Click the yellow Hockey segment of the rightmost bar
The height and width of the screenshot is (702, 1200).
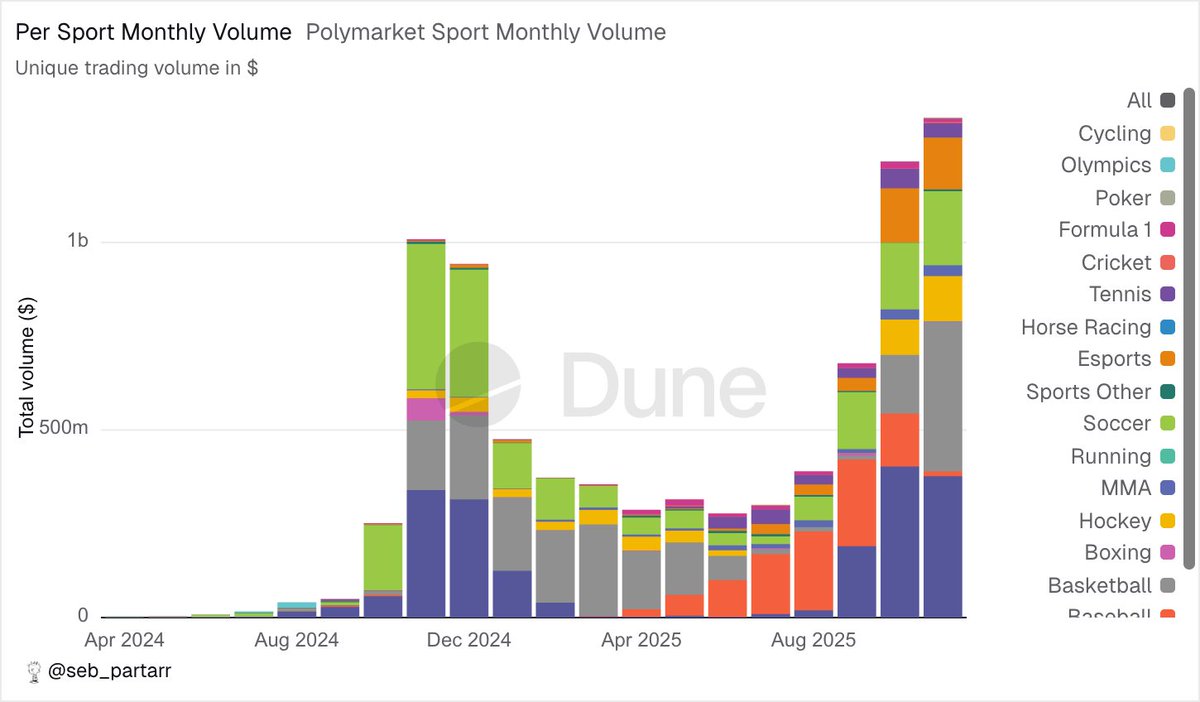point(942,298)
